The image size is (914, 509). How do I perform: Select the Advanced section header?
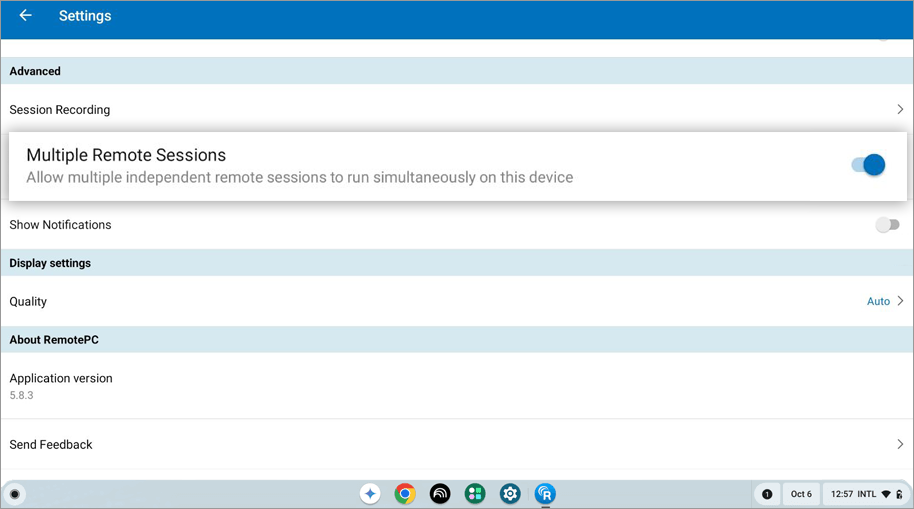tap(35, 71)
